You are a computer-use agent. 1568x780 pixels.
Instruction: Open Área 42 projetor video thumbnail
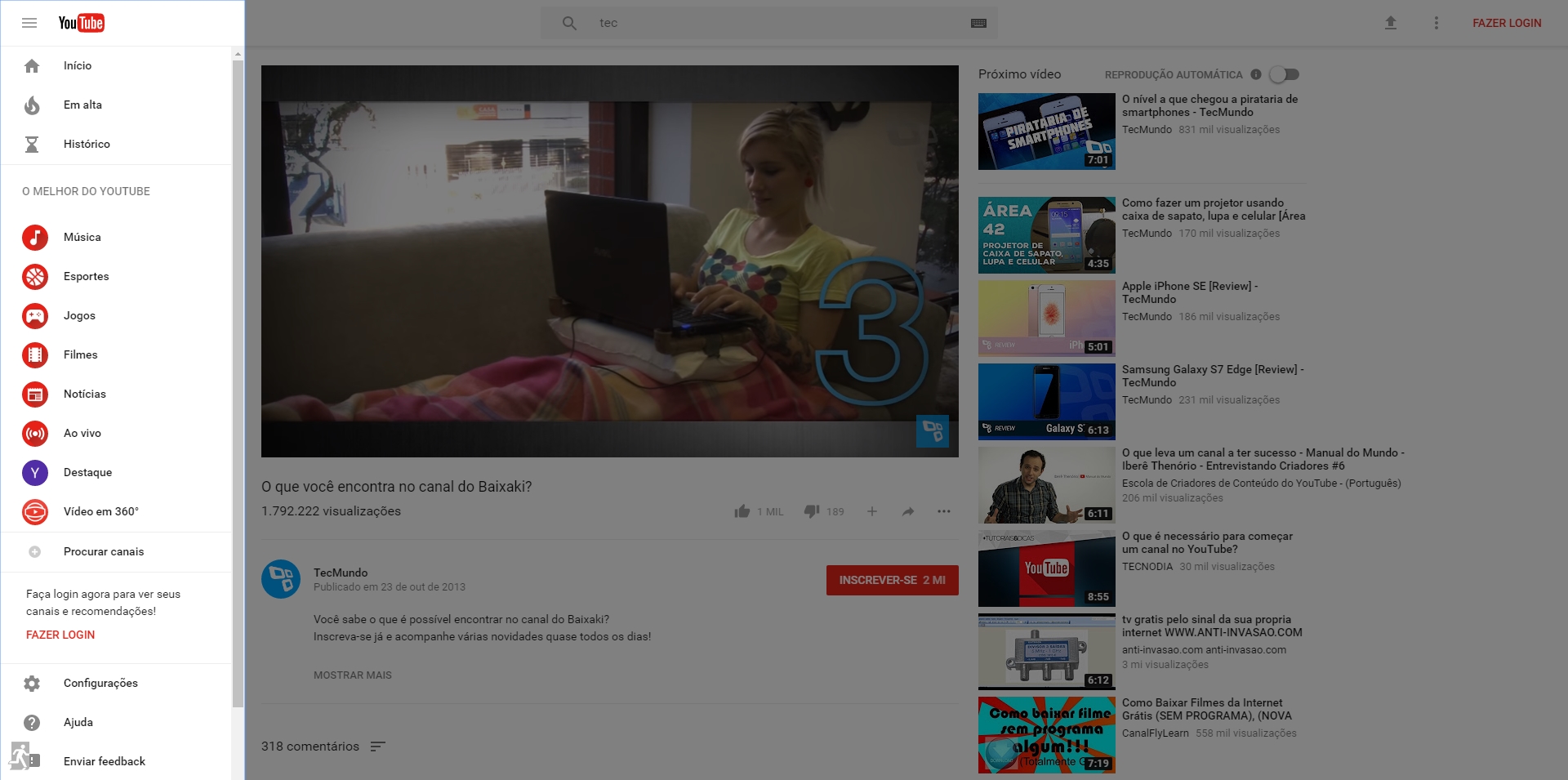(x=1047, y=235)
